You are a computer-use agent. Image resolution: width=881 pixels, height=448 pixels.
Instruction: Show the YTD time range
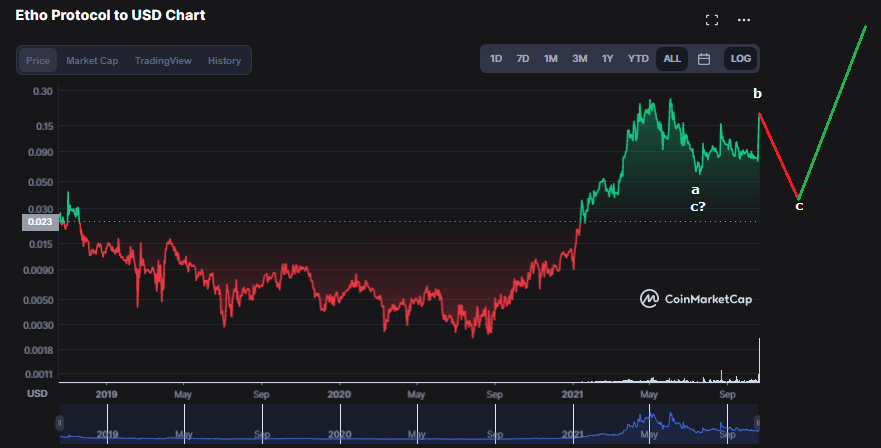[x=638, y=59]
